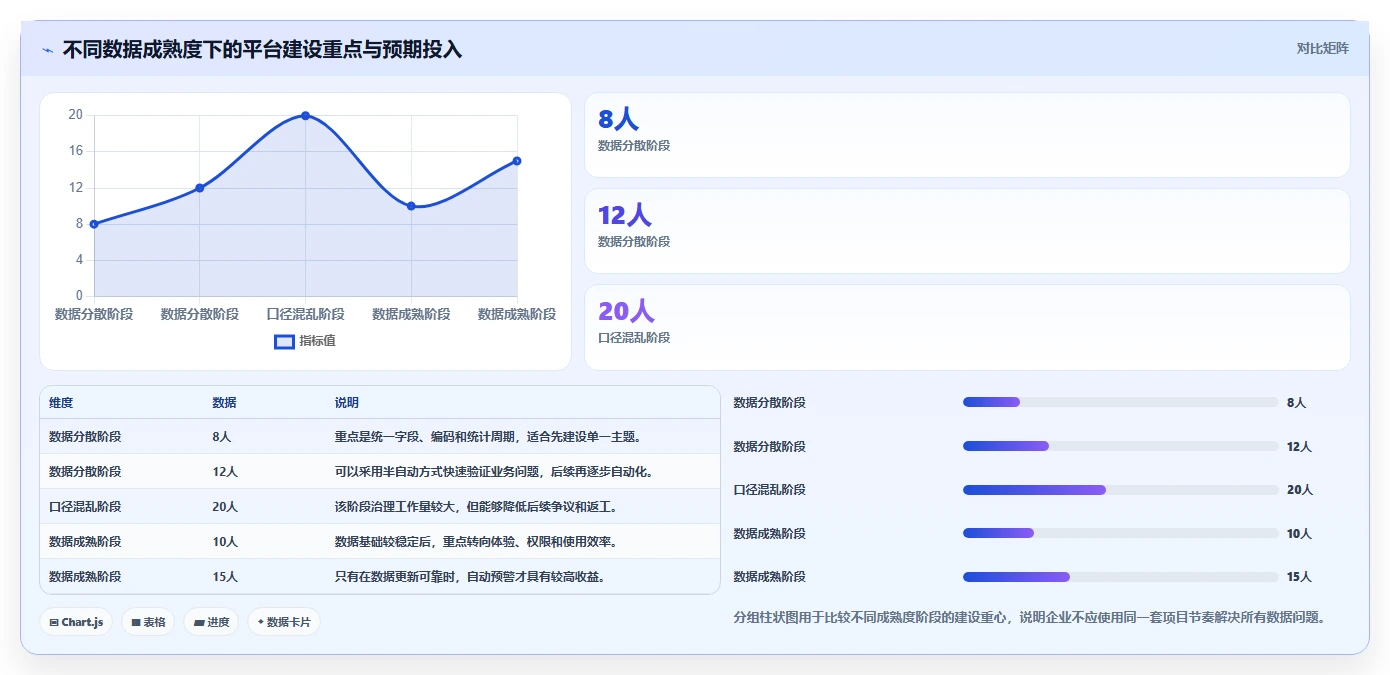Click the 15人 value beside progress bar
This screenshot has height=675, width=1390.
(1300, 577)
